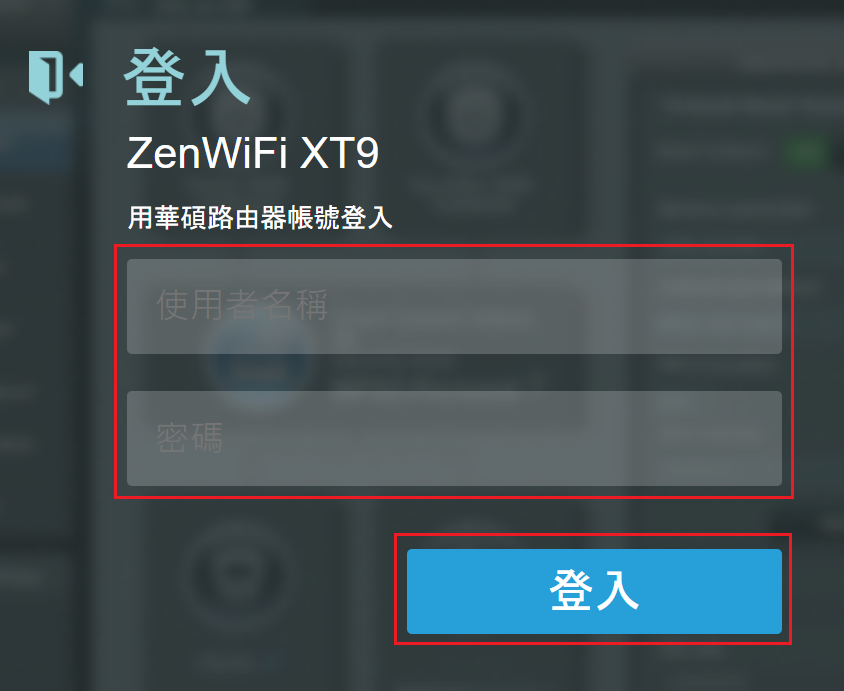Click empty area inside password box right side
The image size is (844, 691).
[x=592, y=438]
